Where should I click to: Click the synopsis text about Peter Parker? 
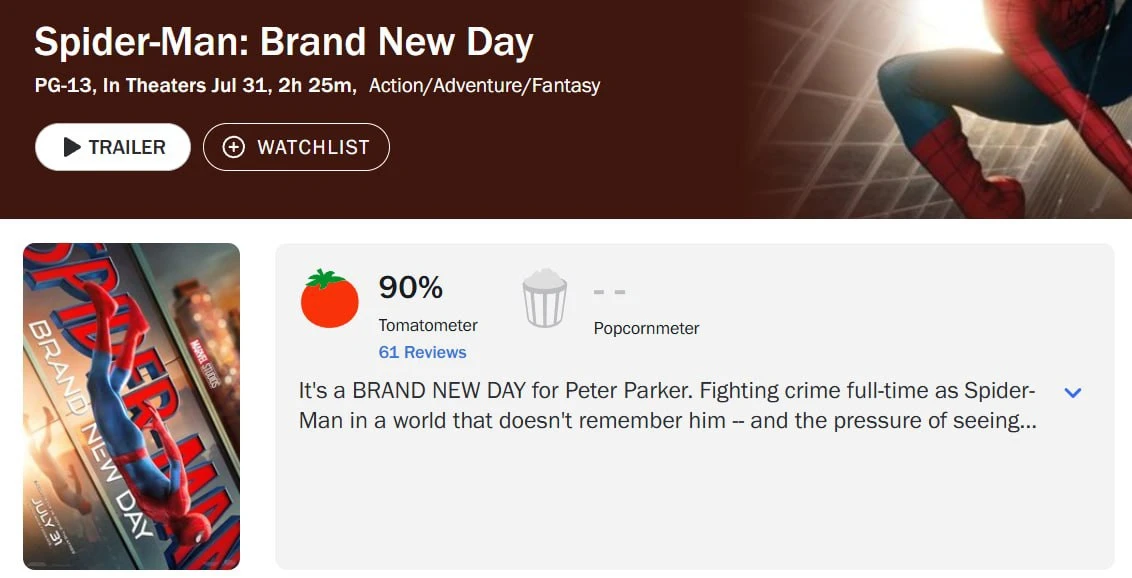[x=668, y=406]
